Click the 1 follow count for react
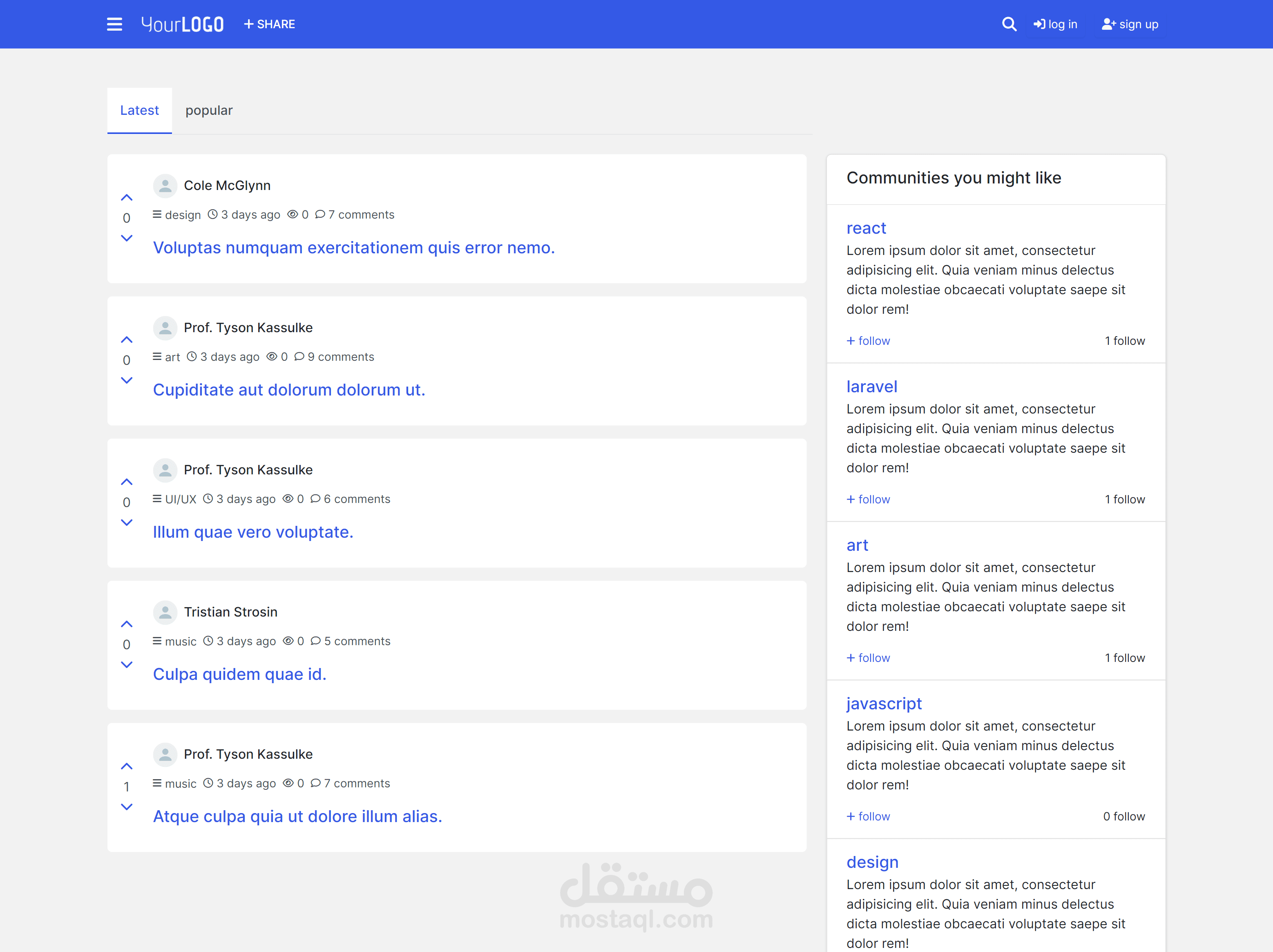 point(1125,341)
